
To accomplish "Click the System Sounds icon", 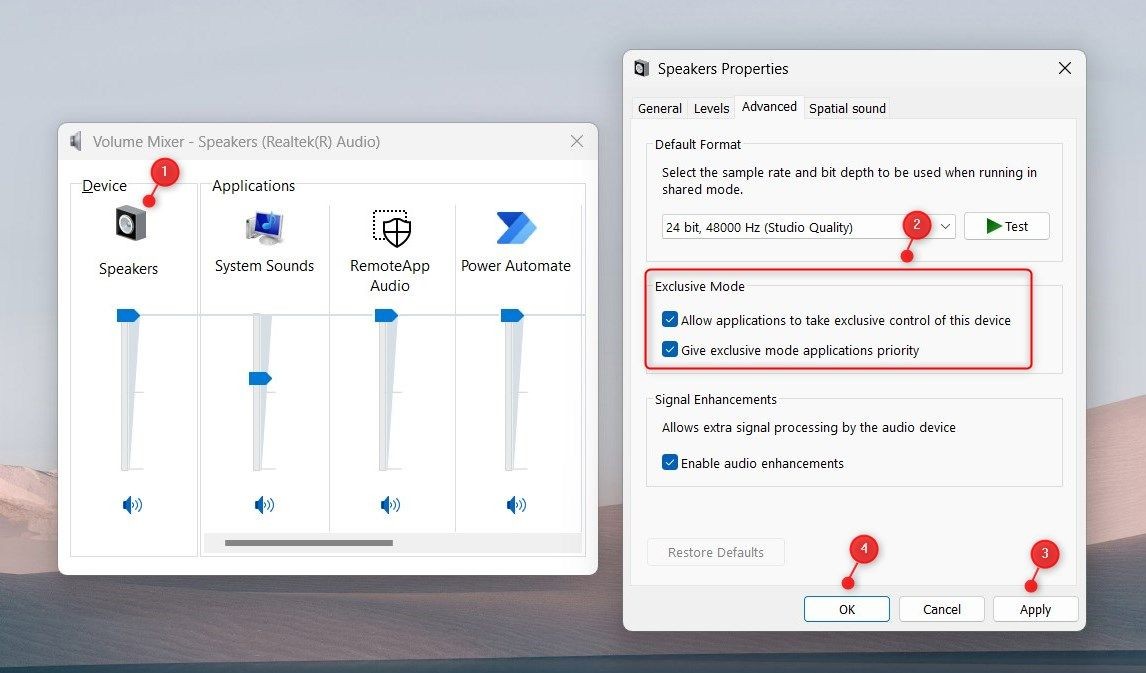I will pyautogui.click(x=264, y=227).
